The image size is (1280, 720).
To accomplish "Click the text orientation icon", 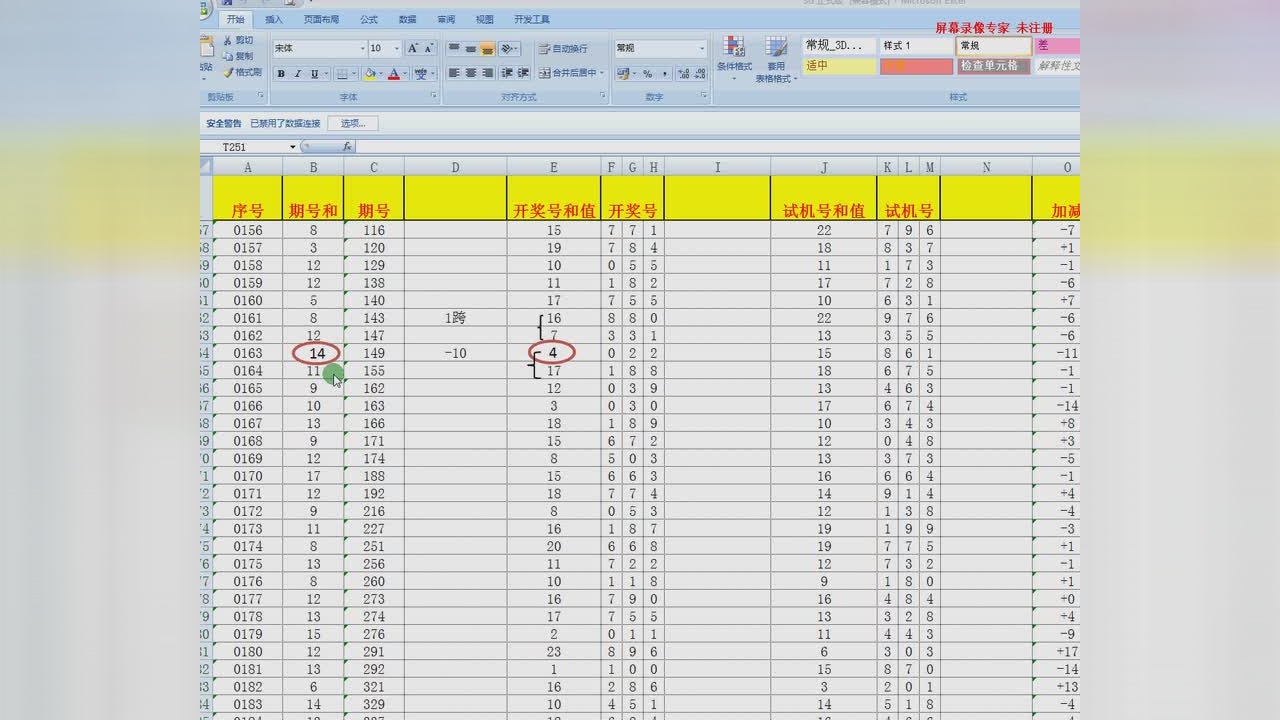I will coord(507,48).
